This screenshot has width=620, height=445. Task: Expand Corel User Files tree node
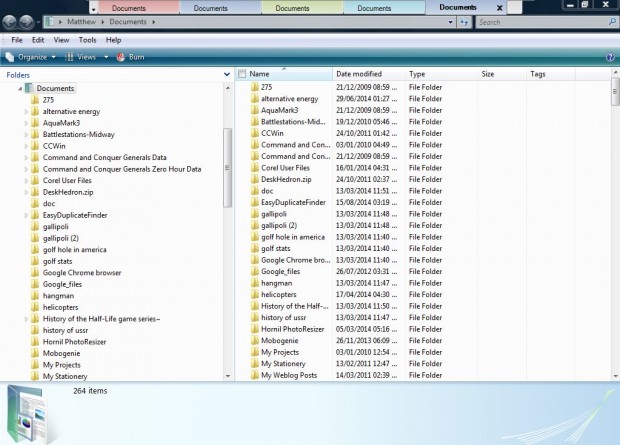coord(26,181)
